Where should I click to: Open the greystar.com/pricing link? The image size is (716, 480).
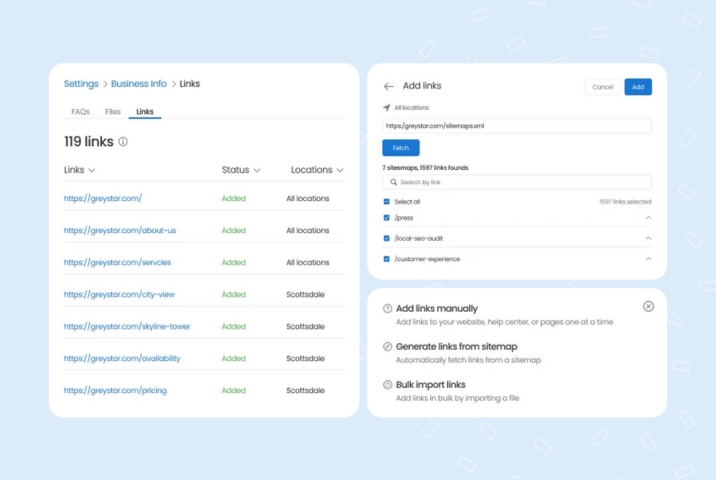click(115, 390)
